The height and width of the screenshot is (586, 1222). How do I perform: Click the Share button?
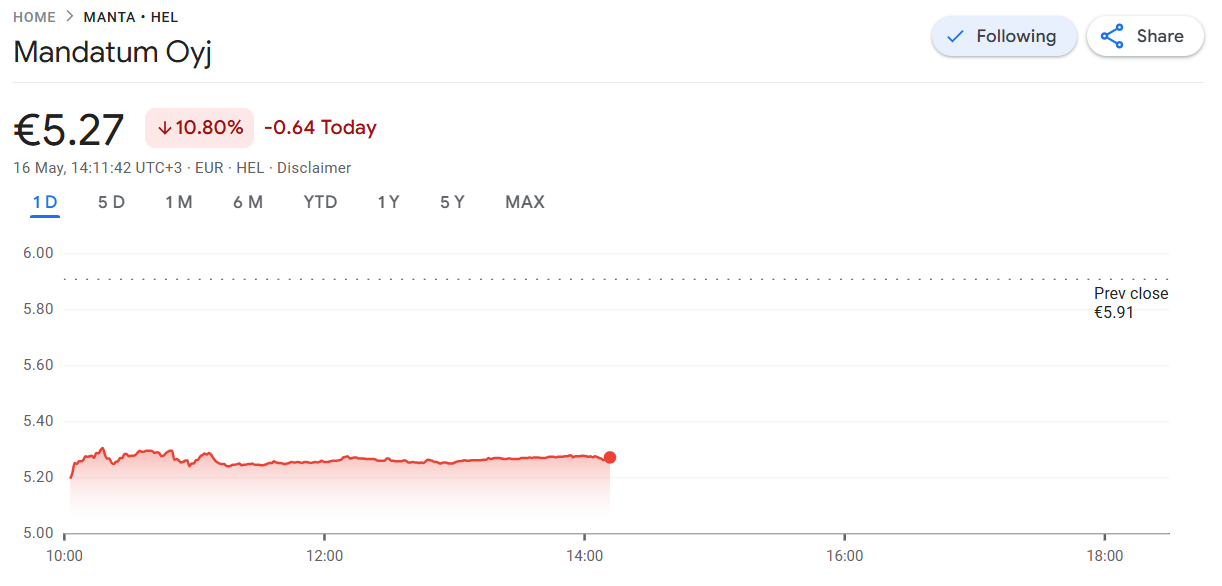pos(1145,36)
